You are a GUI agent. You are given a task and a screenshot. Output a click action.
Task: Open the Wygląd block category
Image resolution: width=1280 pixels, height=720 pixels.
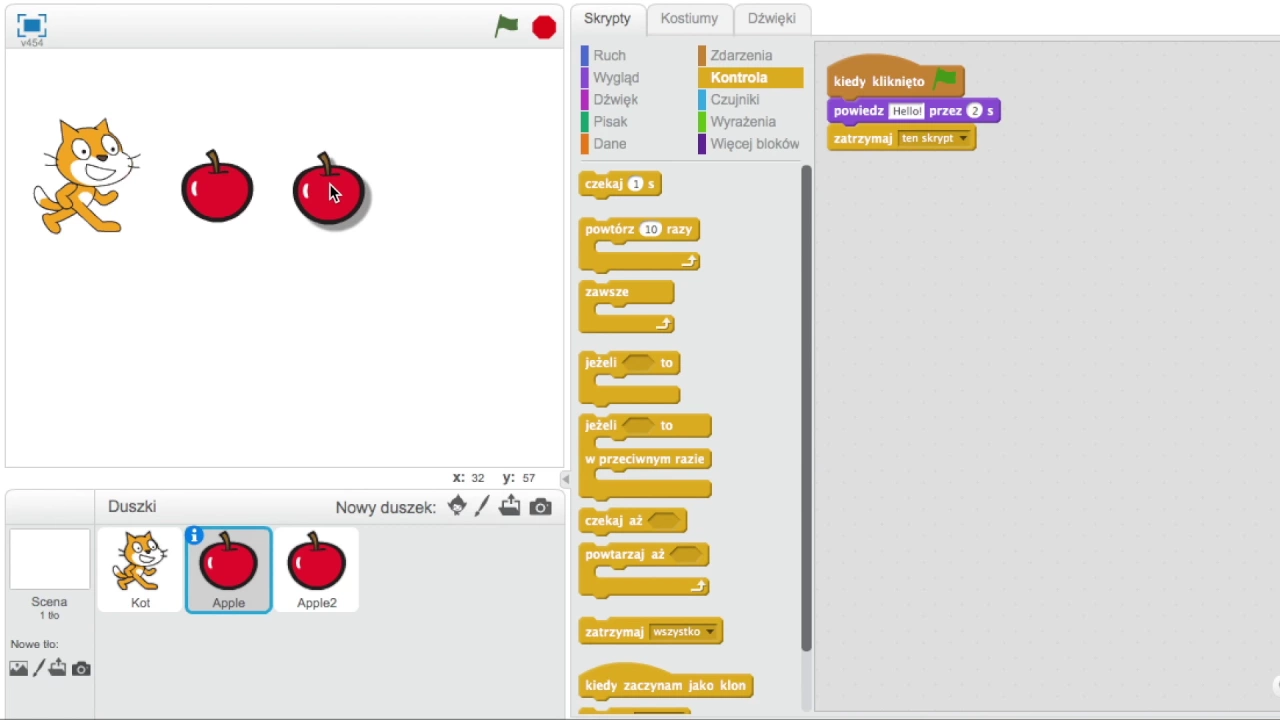coord(616,77)
